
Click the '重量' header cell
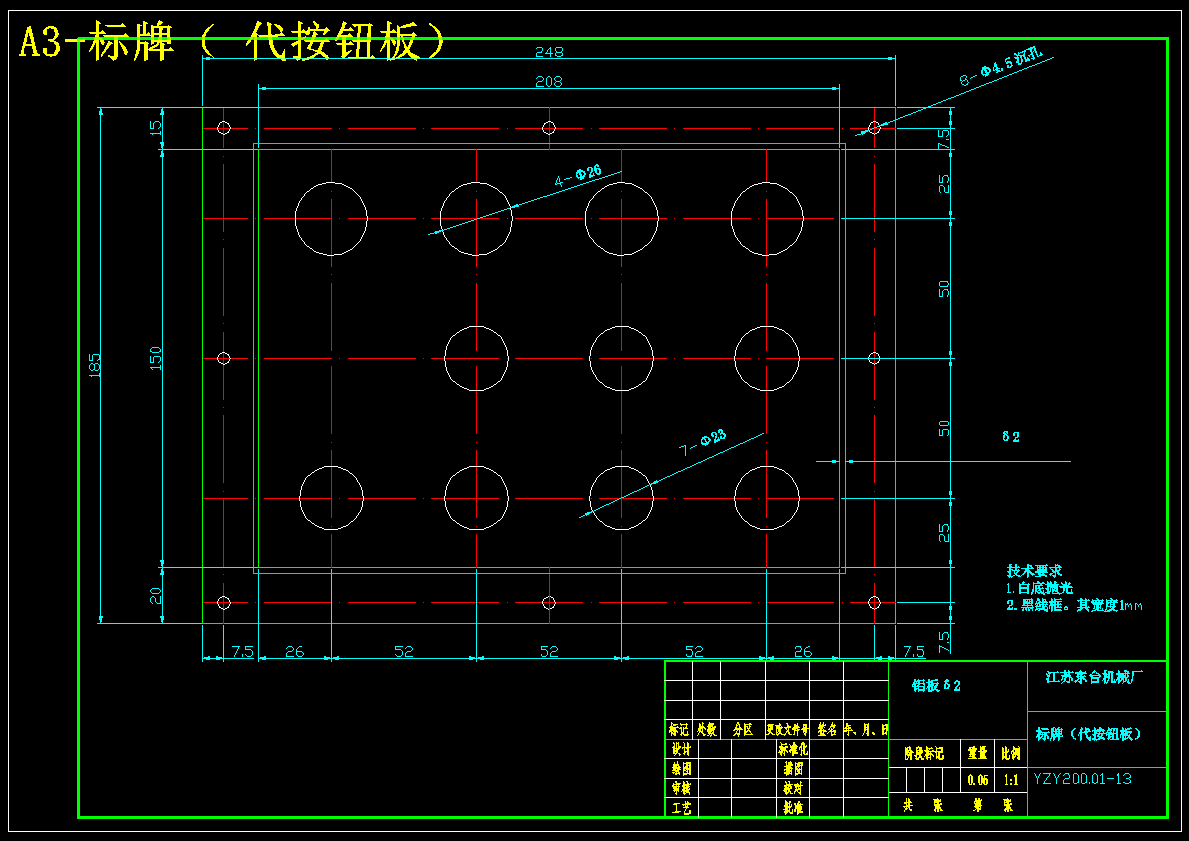pos(978,754)
